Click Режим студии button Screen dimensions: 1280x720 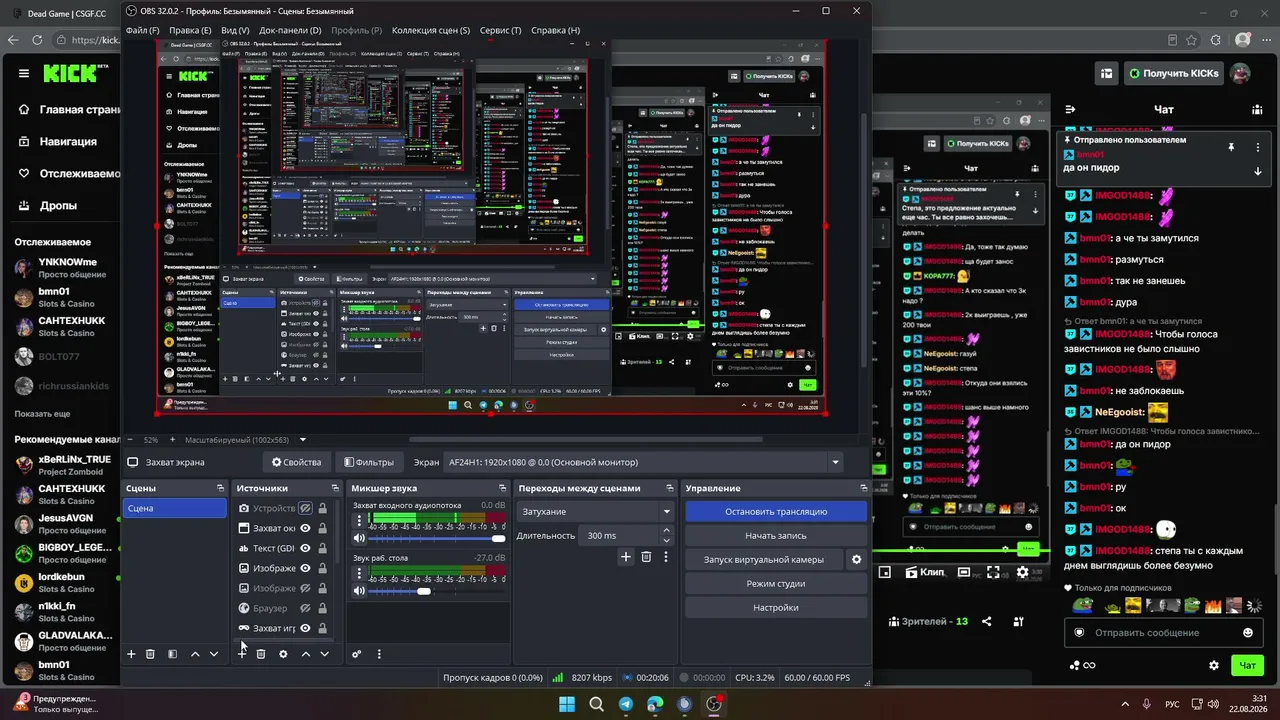click(776, 584)
